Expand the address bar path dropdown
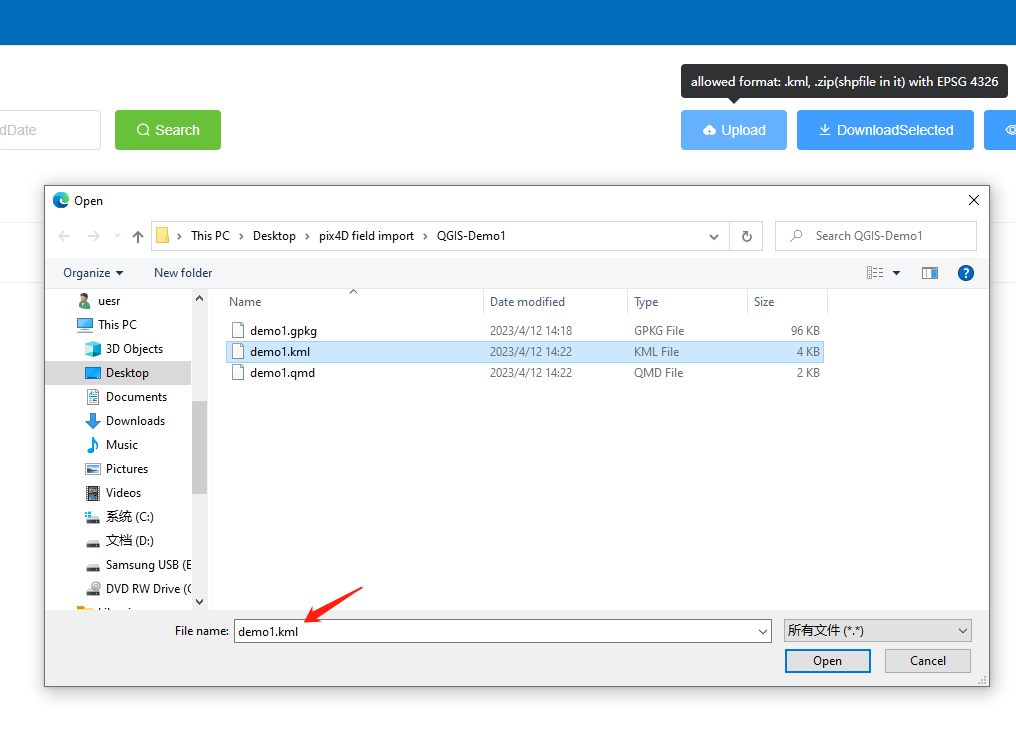Viewport: 1016px width, 734px height. pyautogui.click(x=714, y=237)
